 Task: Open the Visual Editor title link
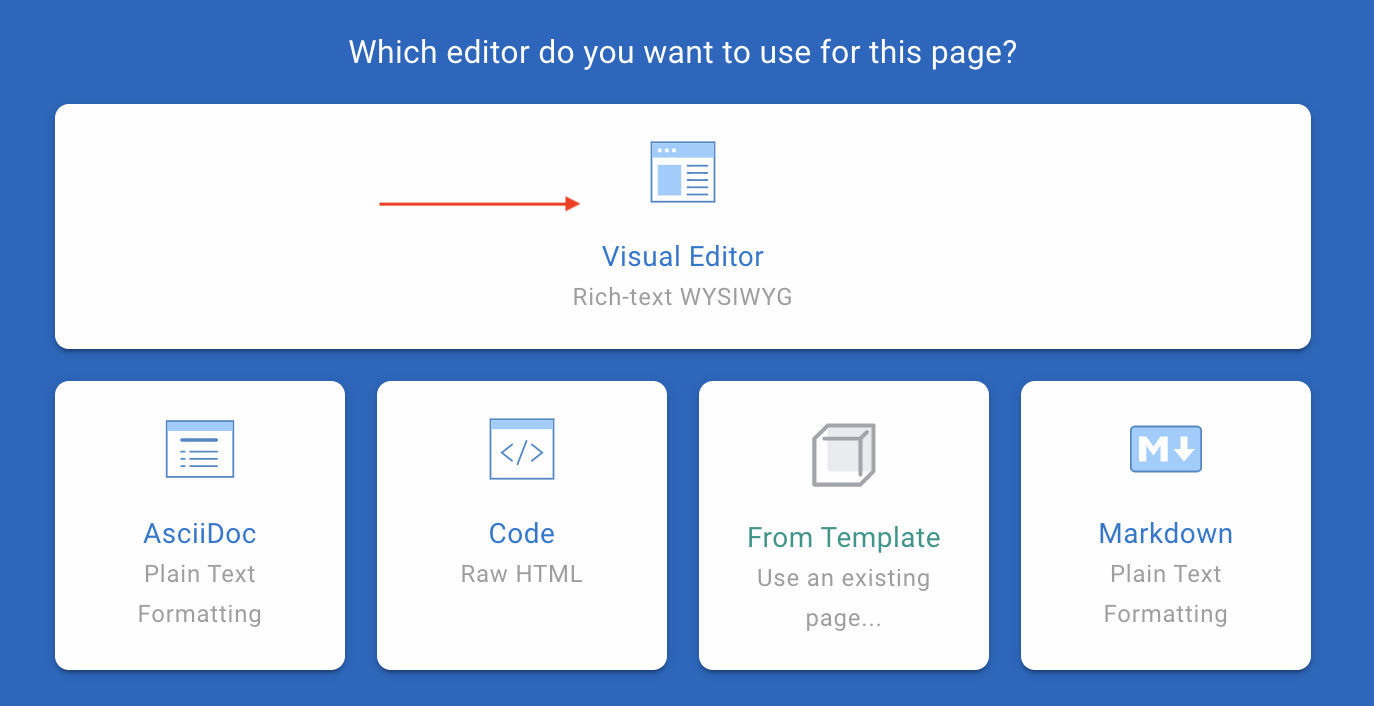coord(683,256)
